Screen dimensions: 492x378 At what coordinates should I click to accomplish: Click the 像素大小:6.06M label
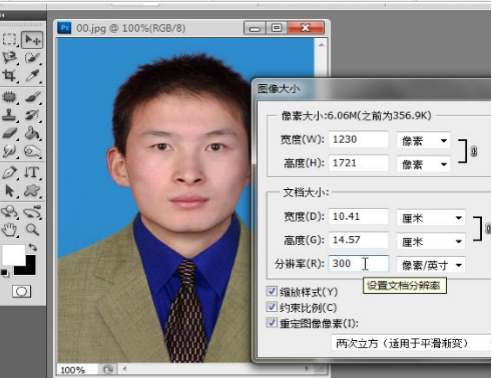356,116
